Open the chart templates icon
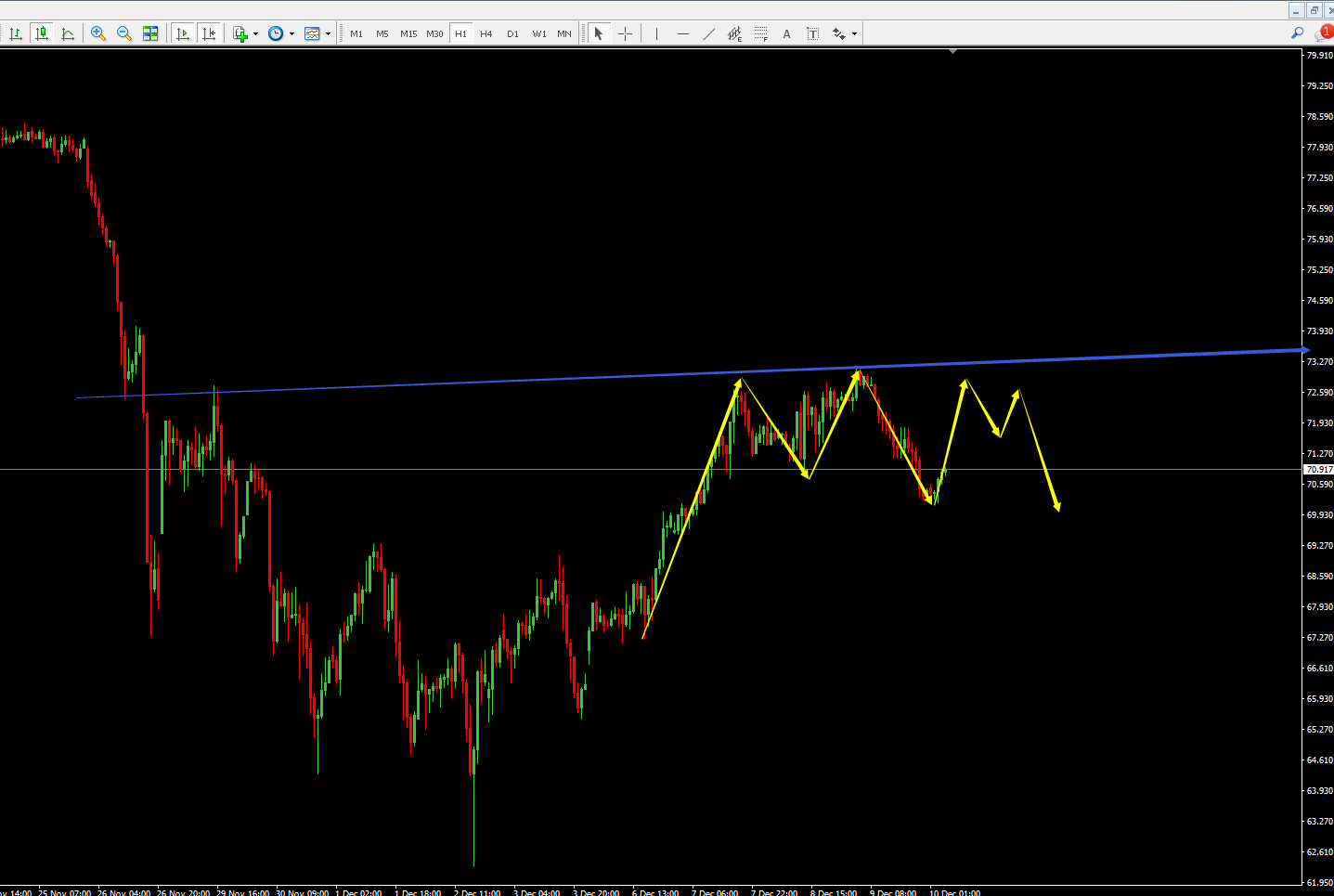 tap(312, 33)
